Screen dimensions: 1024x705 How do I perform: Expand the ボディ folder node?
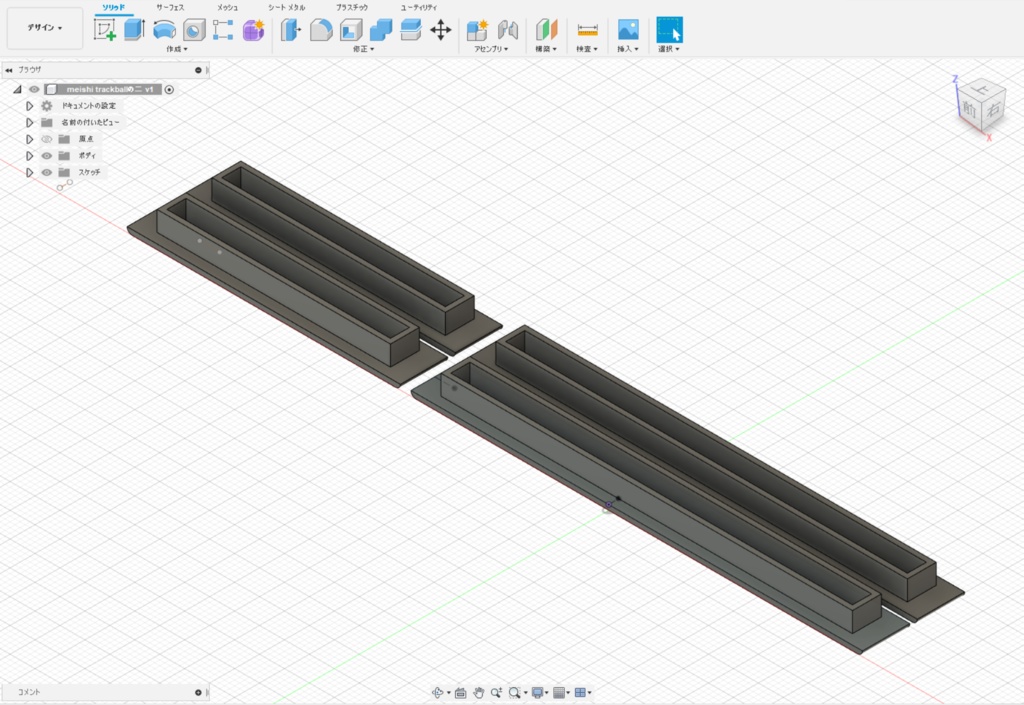29,155
